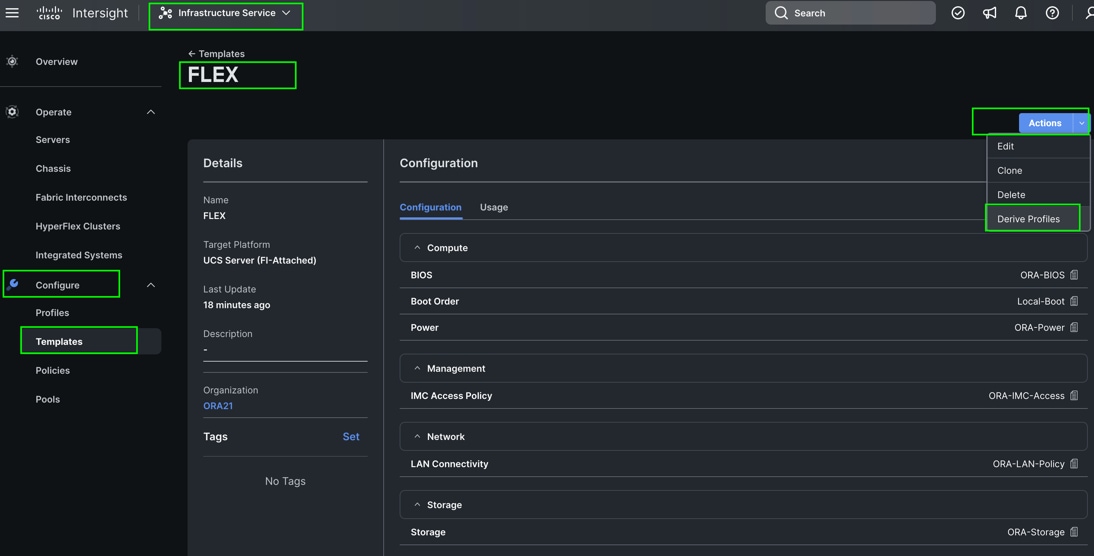Open the help question mark icon
Image resolution: width=1094 pixels, height=556 pixels.
click(1052, 13)
